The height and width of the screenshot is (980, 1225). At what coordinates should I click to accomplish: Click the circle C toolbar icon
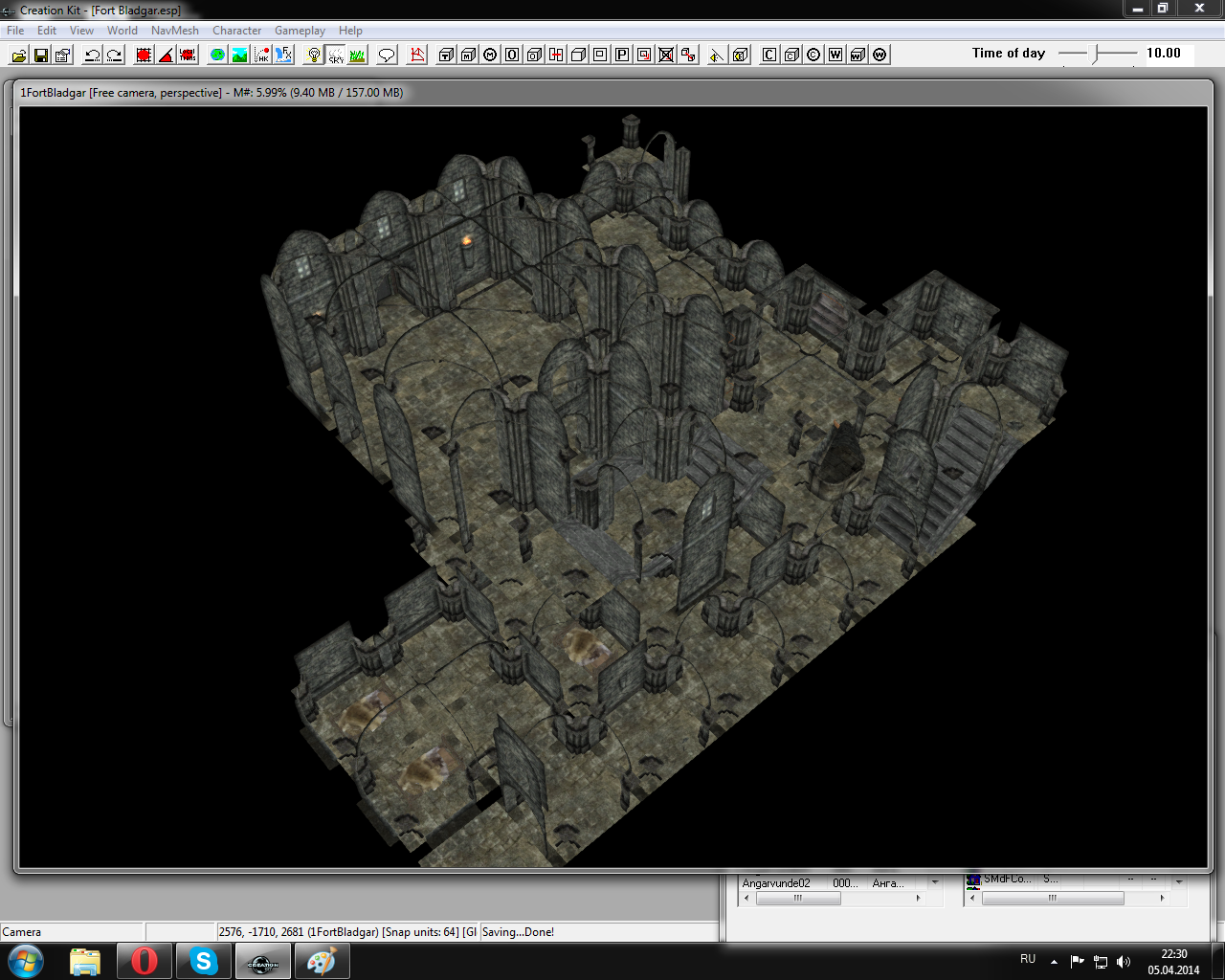coord(813,55)
